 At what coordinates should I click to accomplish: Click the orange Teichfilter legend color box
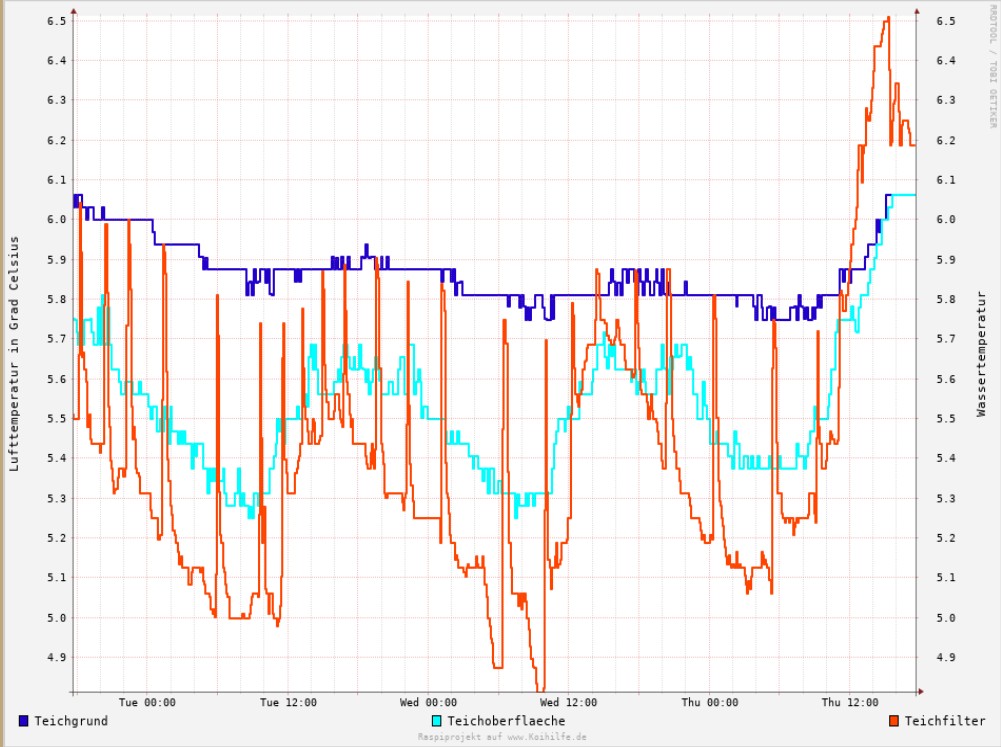coord(895,721)
